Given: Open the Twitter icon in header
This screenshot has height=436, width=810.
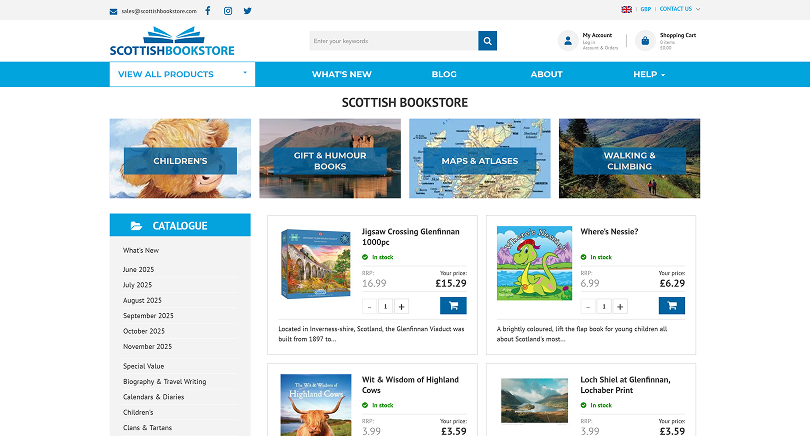Looking at the screenshot, I should tap(247, 10).
